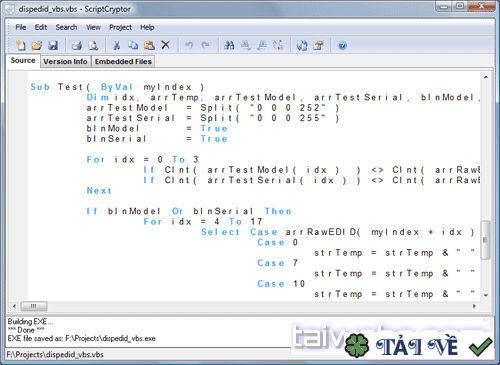This screenshot has width=500, height=365.
Task: Open the Edit menu
Action: tap(41, 27)
